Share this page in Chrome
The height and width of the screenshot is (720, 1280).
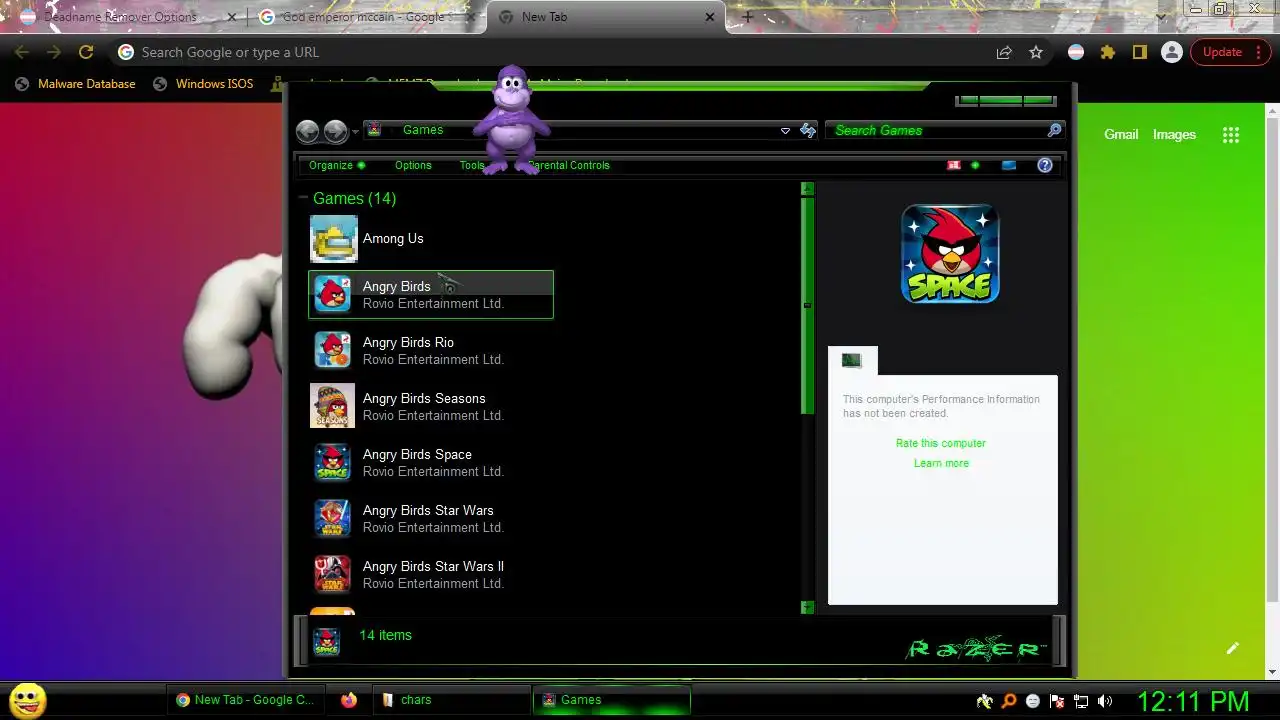[1004, 52]
